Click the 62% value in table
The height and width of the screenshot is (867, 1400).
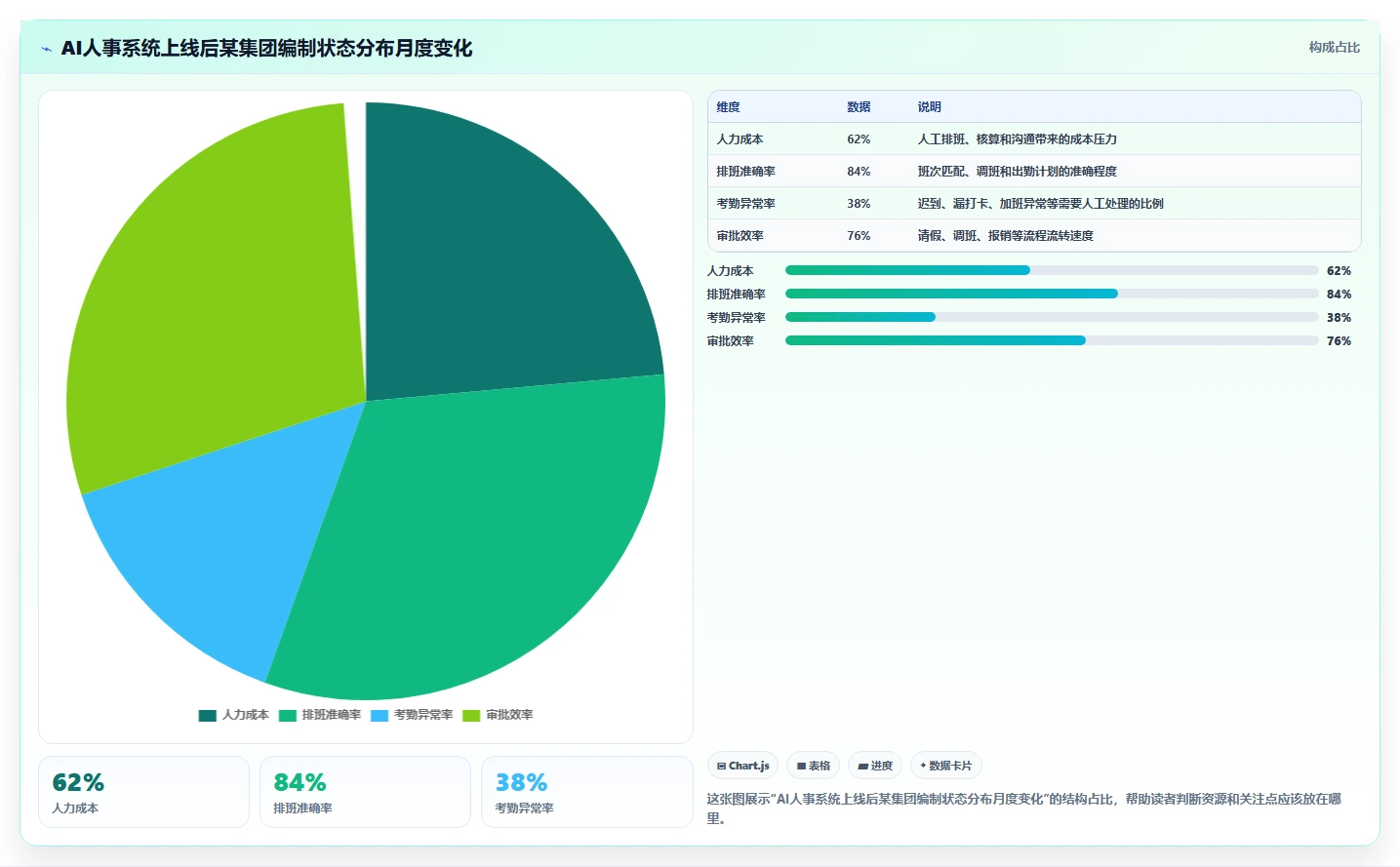[859, 139]
